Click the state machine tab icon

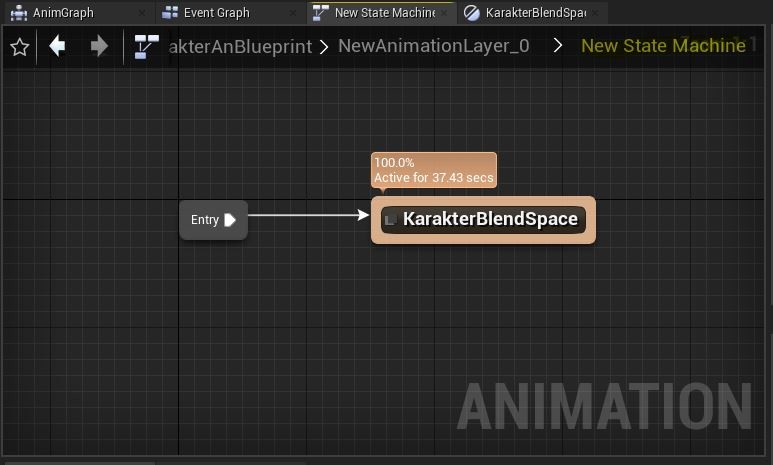pos(321,13)
